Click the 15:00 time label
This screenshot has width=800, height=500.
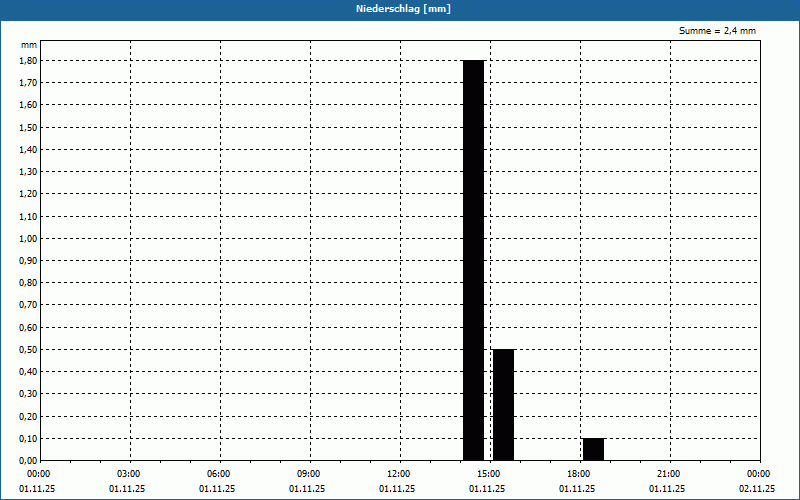tap(489, 474)
